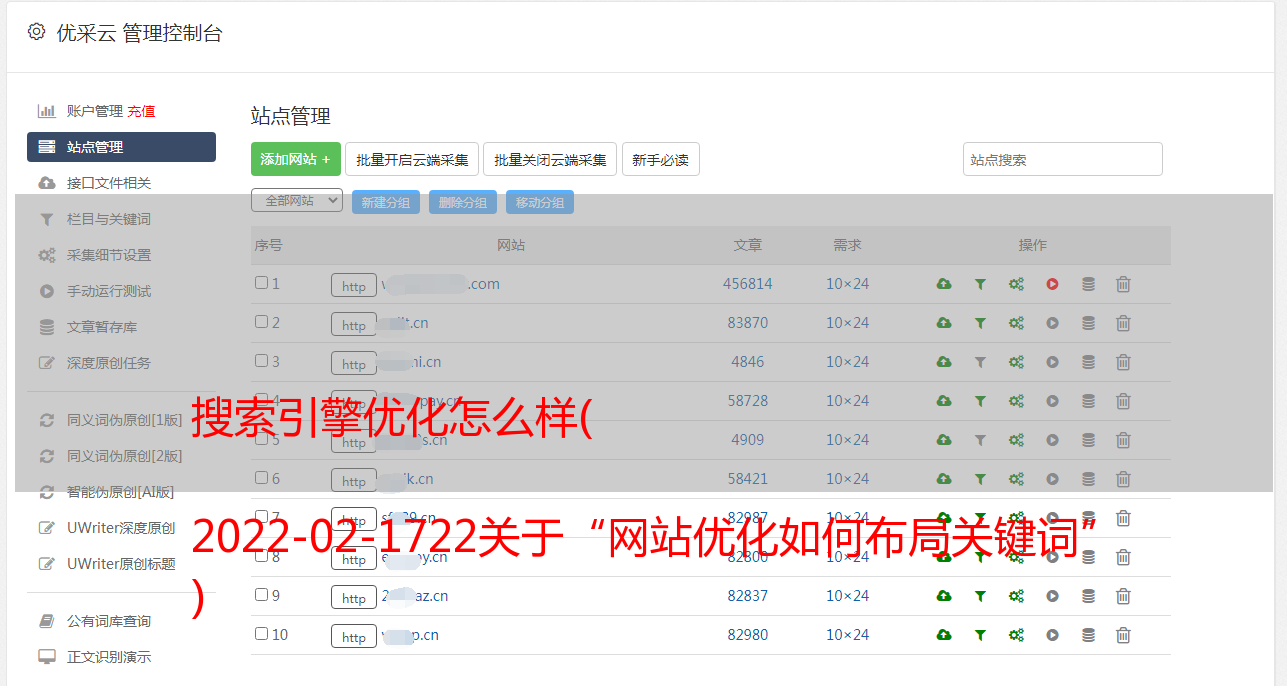Viewport: 1287px width, 686px height.
Task: Click the red run button in row 1
Action: [1052, 284]
